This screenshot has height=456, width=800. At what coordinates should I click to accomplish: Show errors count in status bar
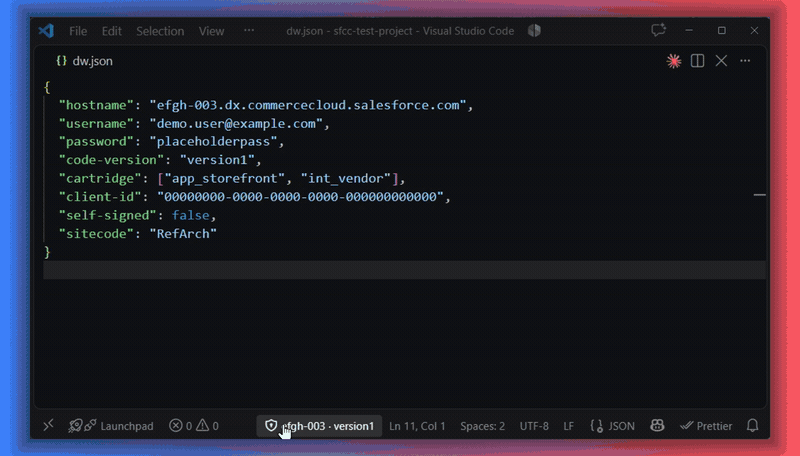[181, 425]
